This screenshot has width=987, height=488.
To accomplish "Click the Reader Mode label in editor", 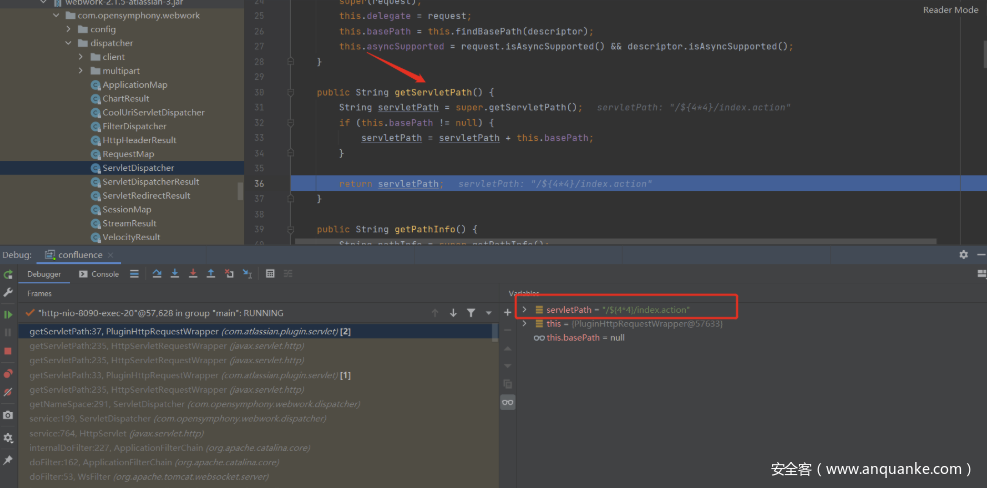I will [949, 10].
